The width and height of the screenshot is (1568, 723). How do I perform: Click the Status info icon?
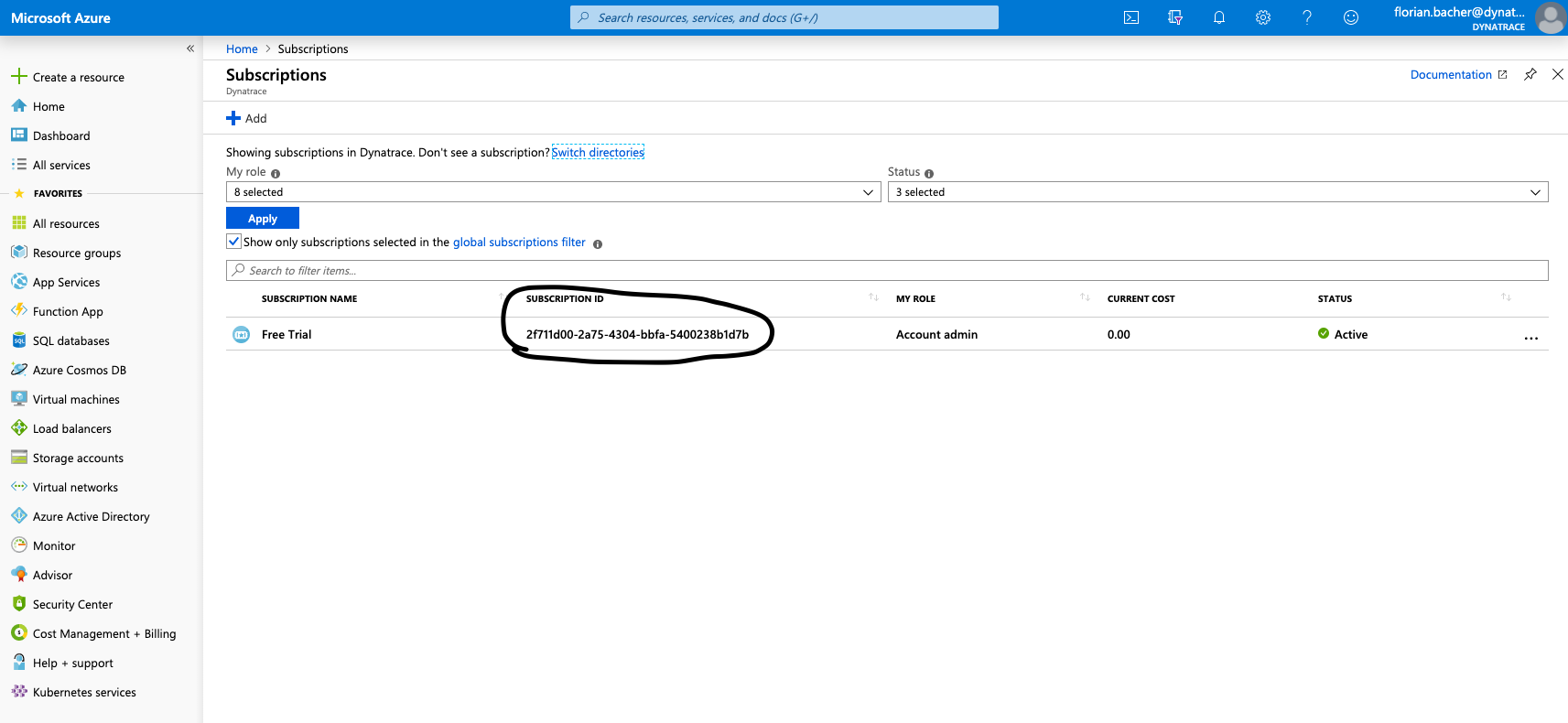[x=929, y=173]
